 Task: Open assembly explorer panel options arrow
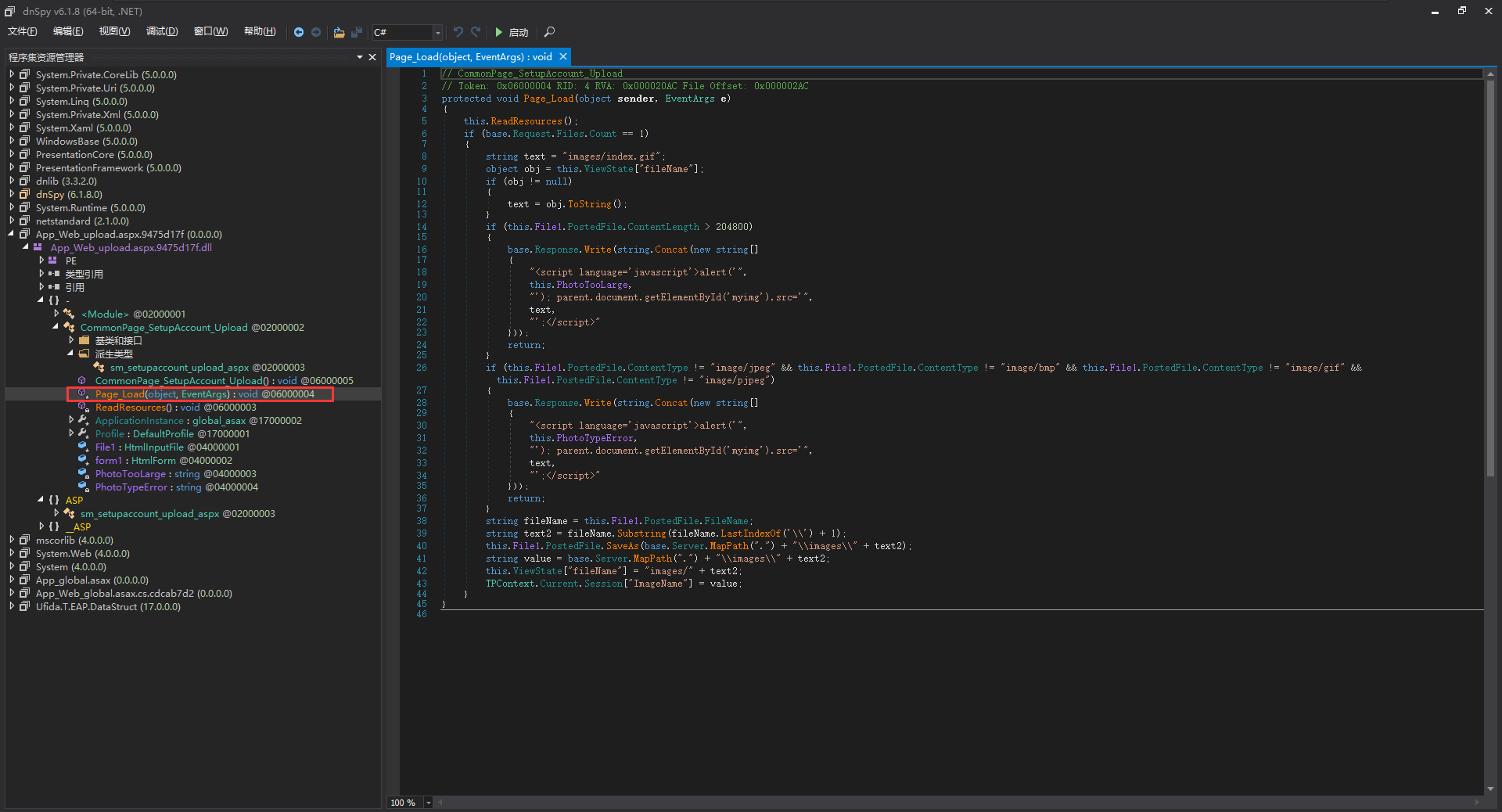tap(360, 57)
